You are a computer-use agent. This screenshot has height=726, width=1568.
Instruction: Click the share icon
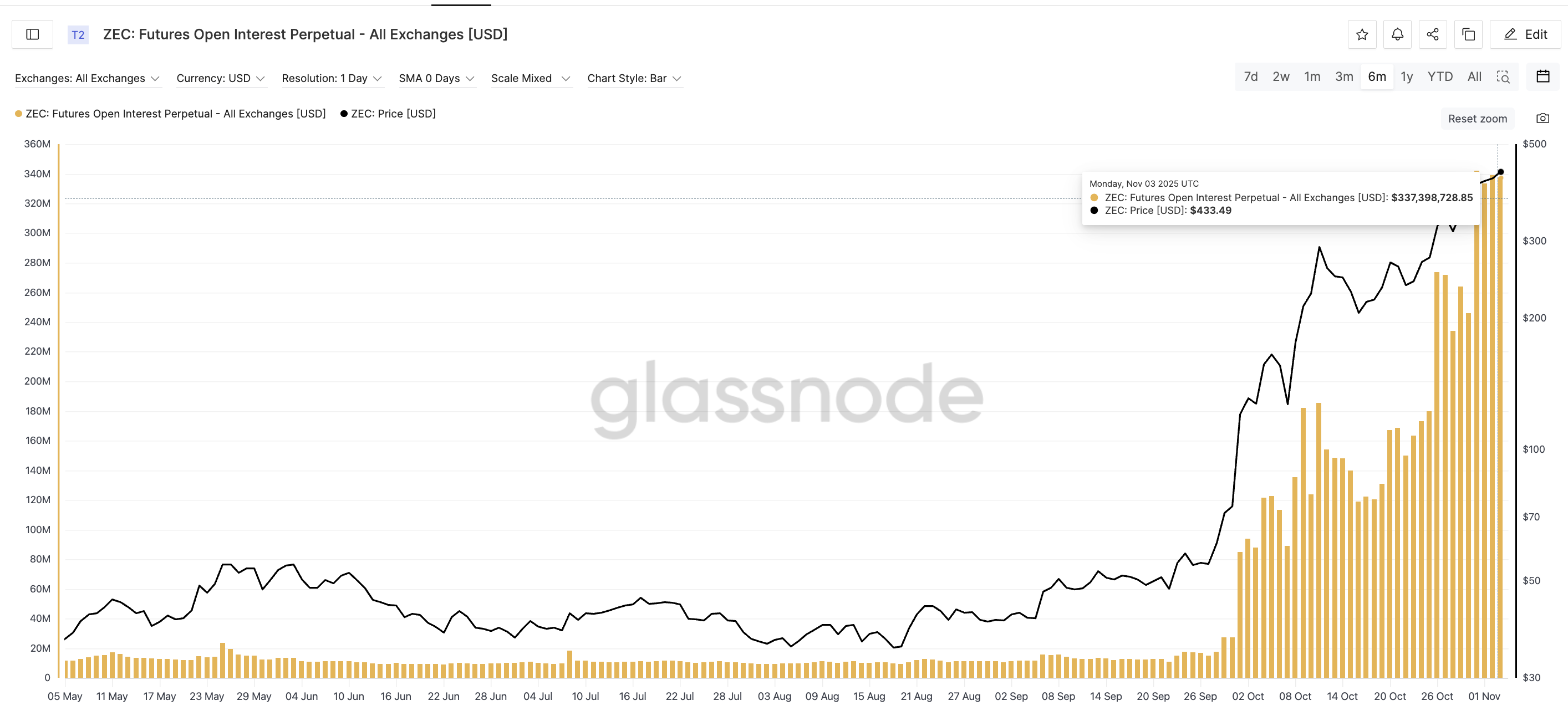pos(1432,34)
